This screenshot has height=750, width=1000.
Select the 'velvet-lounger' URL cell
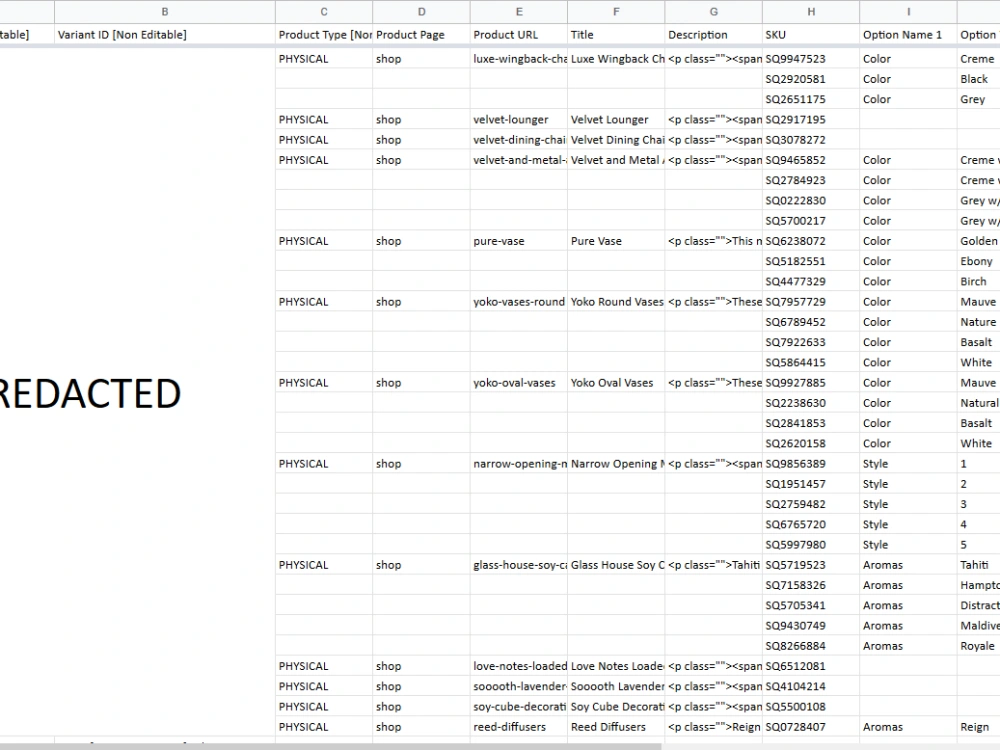pyautogui.click(x=519, y=120)
